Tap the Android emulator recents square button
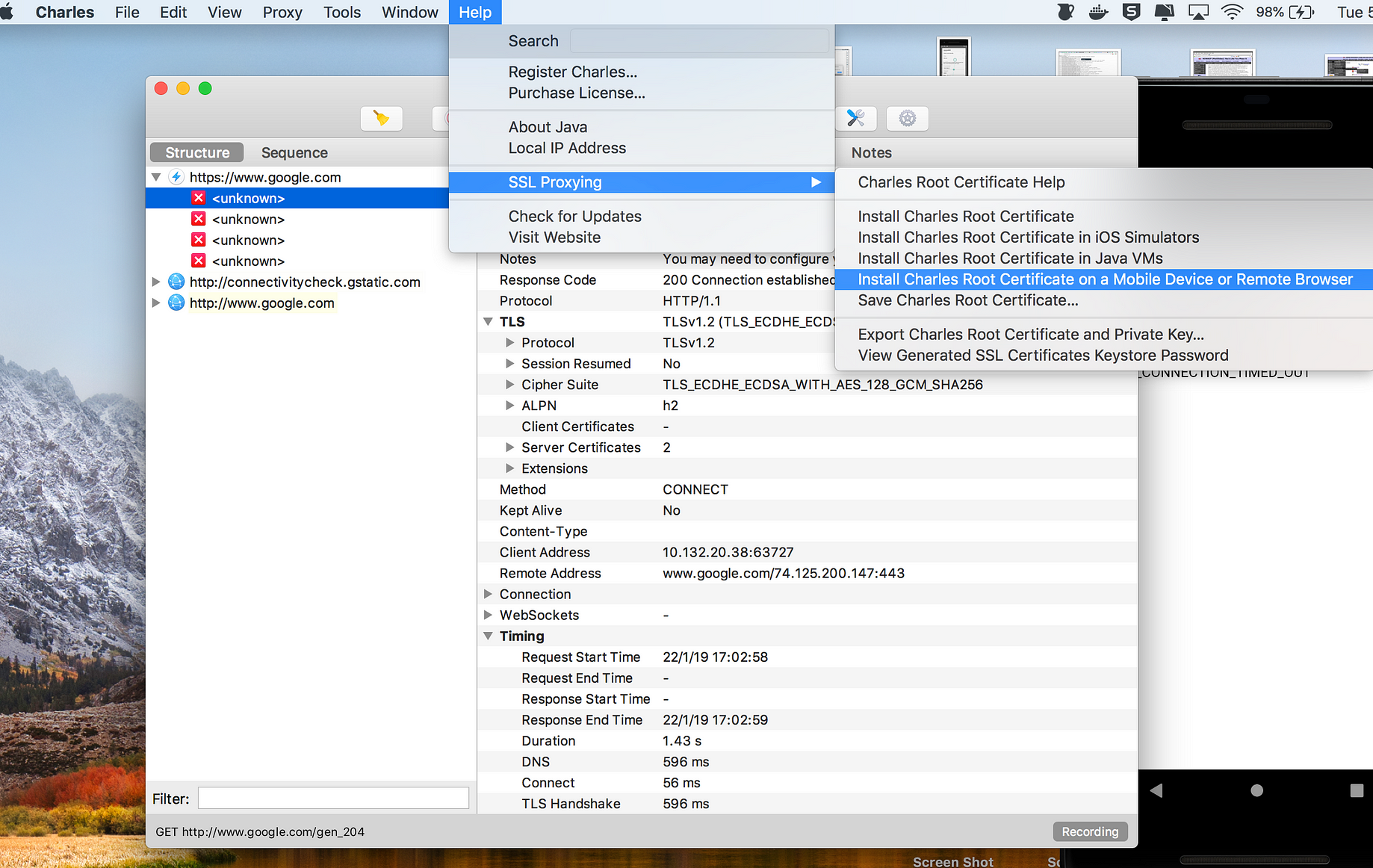 point(1357,790)
